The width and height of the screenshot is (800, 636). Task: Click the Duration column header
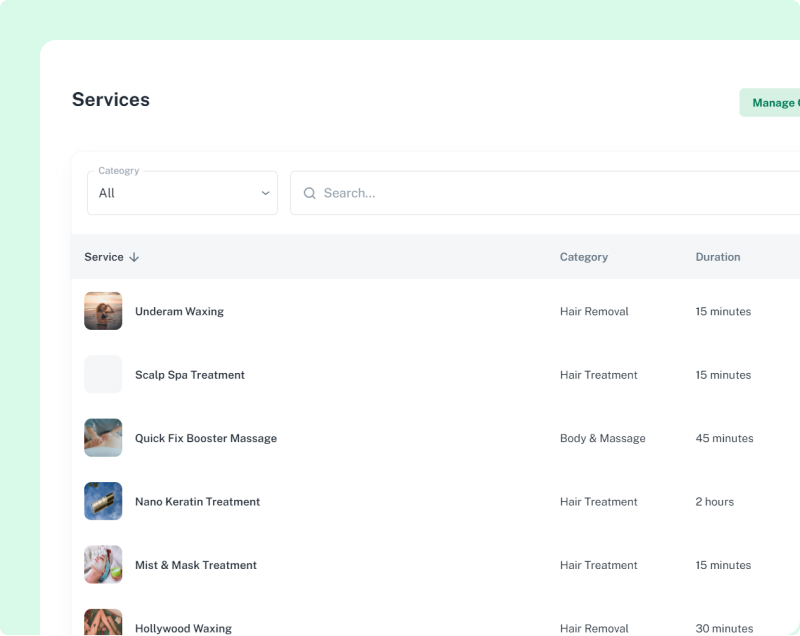[718, 257]
